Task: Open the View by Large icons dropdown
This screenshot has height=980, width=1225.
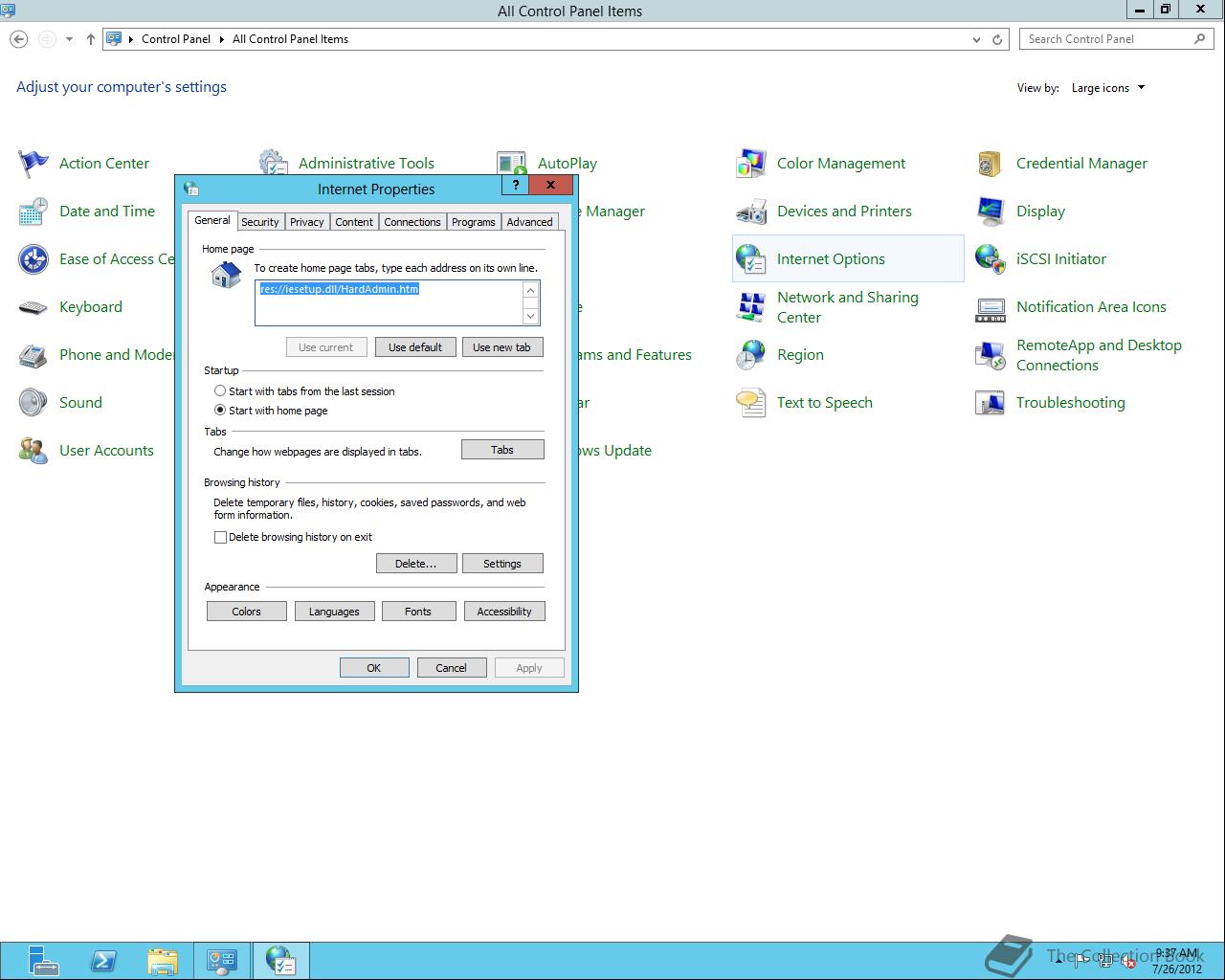Action: click(1108, 88)
